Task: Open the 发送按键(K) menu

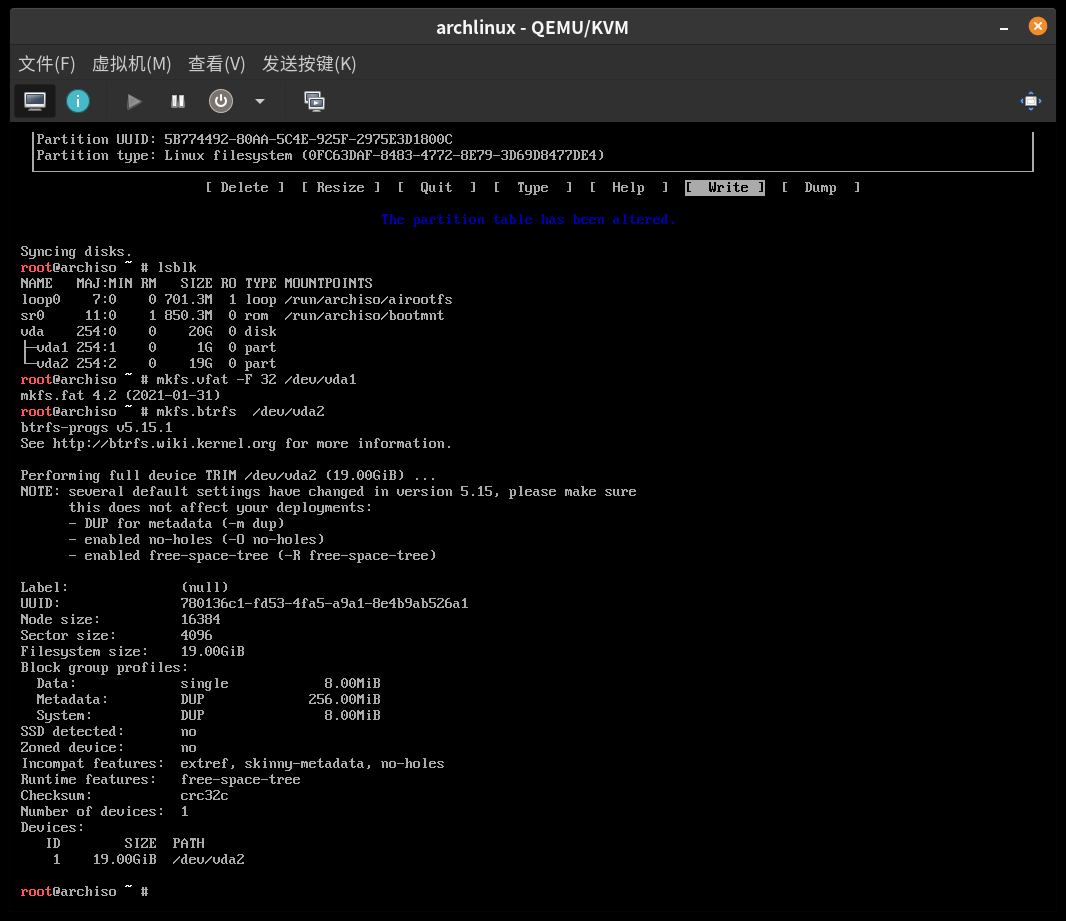Action: click(x=309, y=64)
